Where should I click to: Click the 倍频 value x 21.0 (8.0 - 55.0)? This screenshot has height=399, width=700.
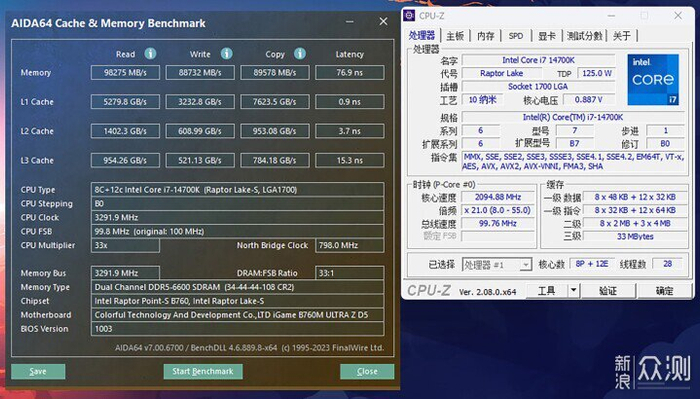[x=498, y=210]
